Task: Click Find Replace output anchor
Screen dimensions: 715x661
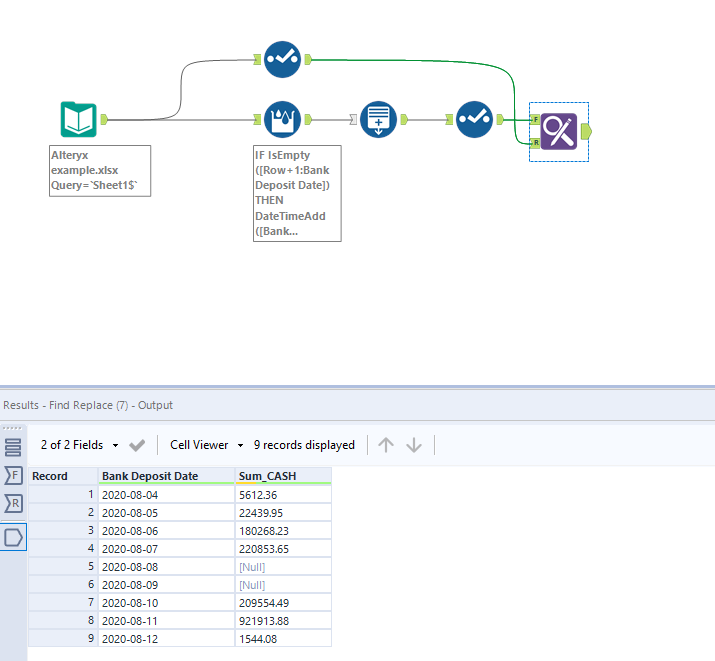Action: (x=586, y=132)
